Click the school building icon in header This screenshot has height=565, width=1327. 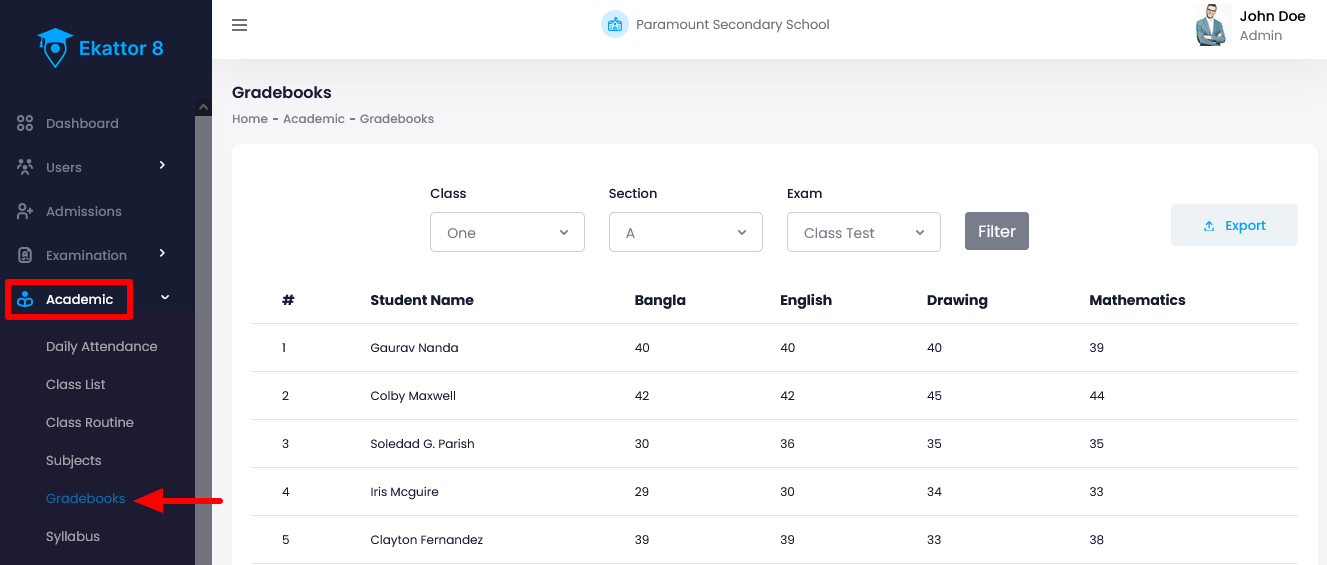(614, 25)
